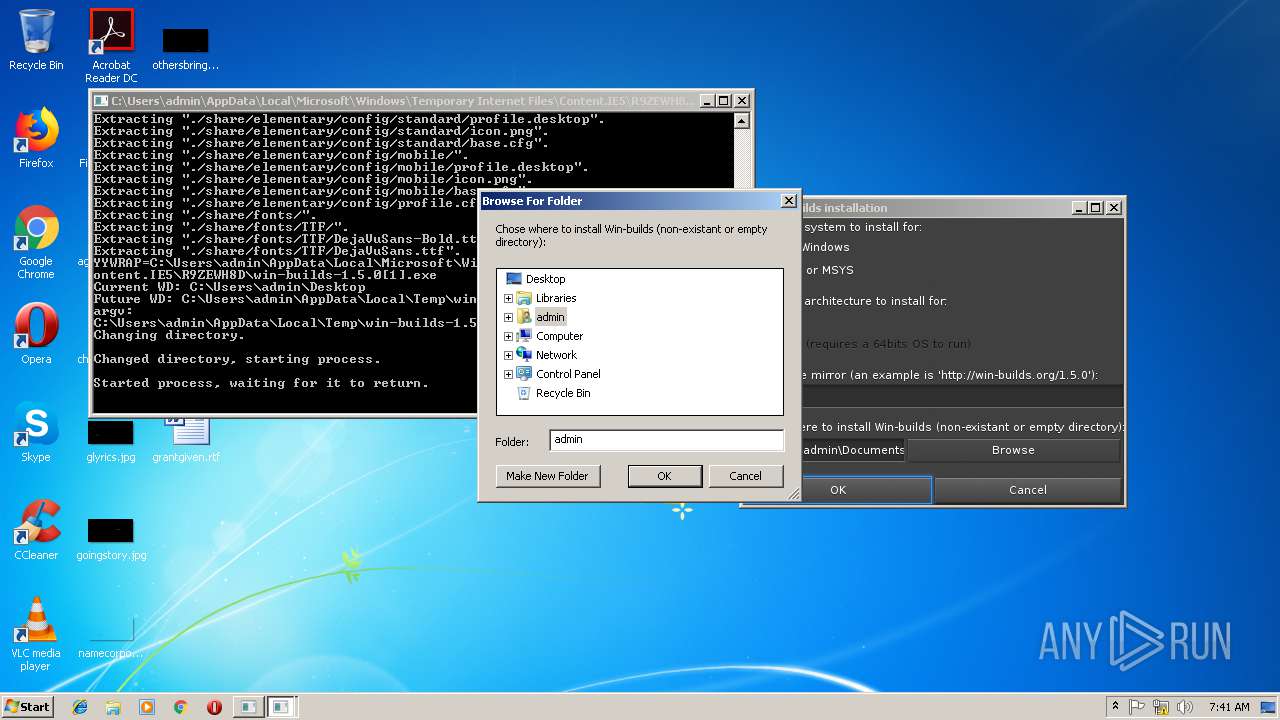The height and width of the screenshot is (720, 1280).
Task: Close the Browse For Folder dialog
Action: 788,201
